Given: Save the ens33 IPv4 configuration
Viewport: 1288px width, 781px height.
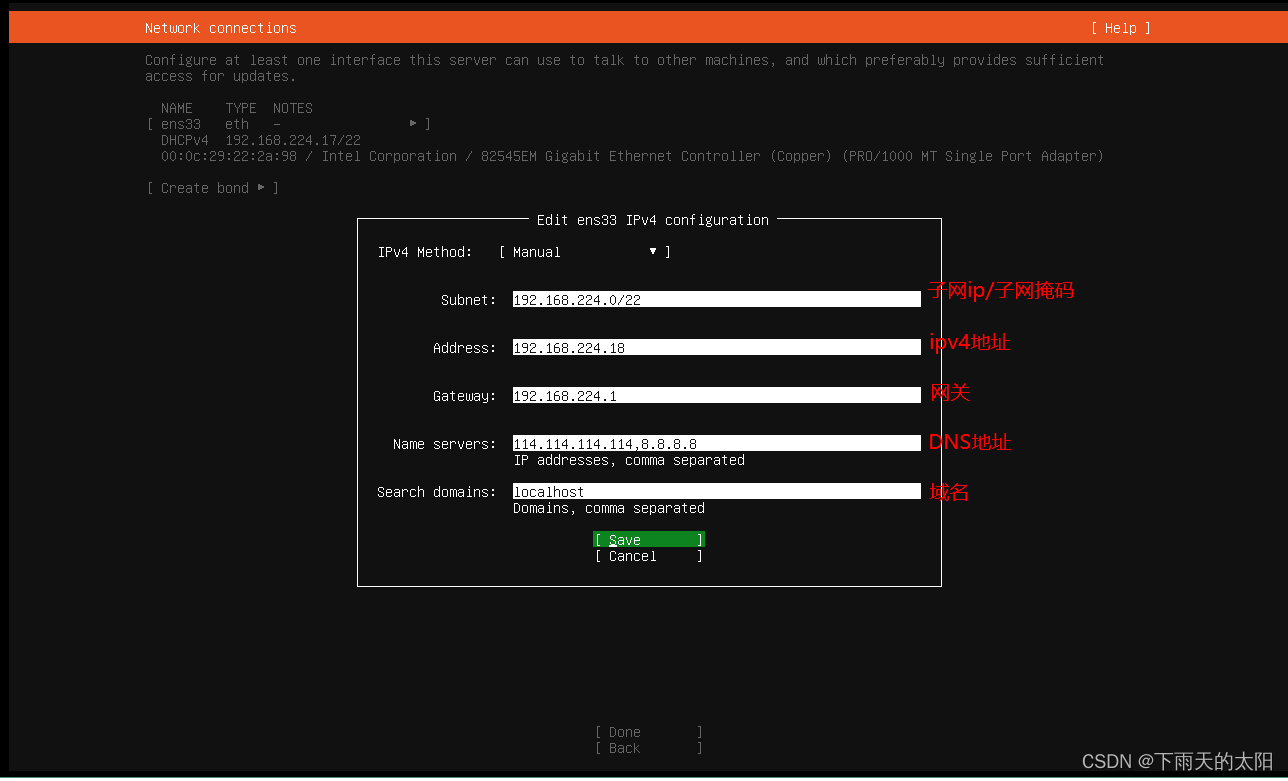Looking at the screenshot, I should pyautogui.click(x=648, y=539).
